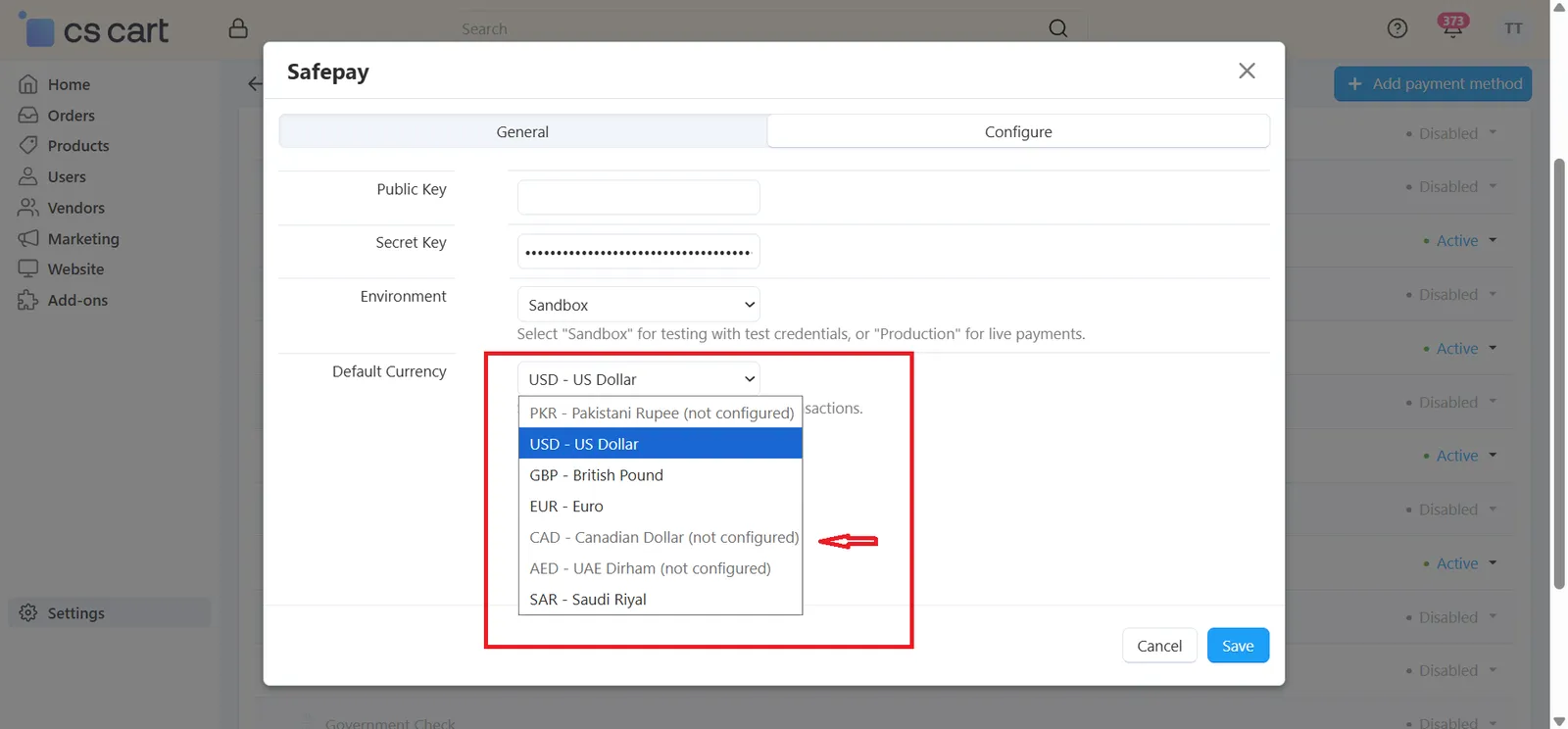
Task: Click the Orders sidebar icon
Action: click(x=28, y=116)
